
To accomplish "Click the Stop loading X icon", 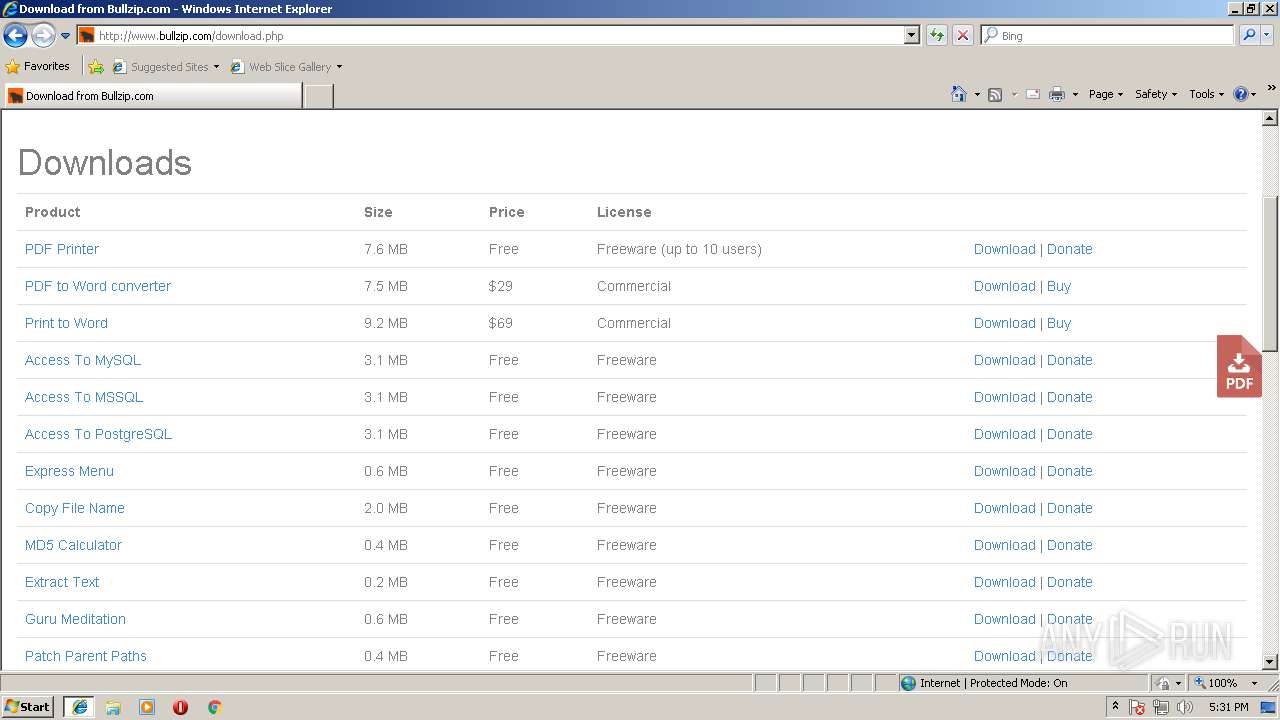I will coord(963,35).
